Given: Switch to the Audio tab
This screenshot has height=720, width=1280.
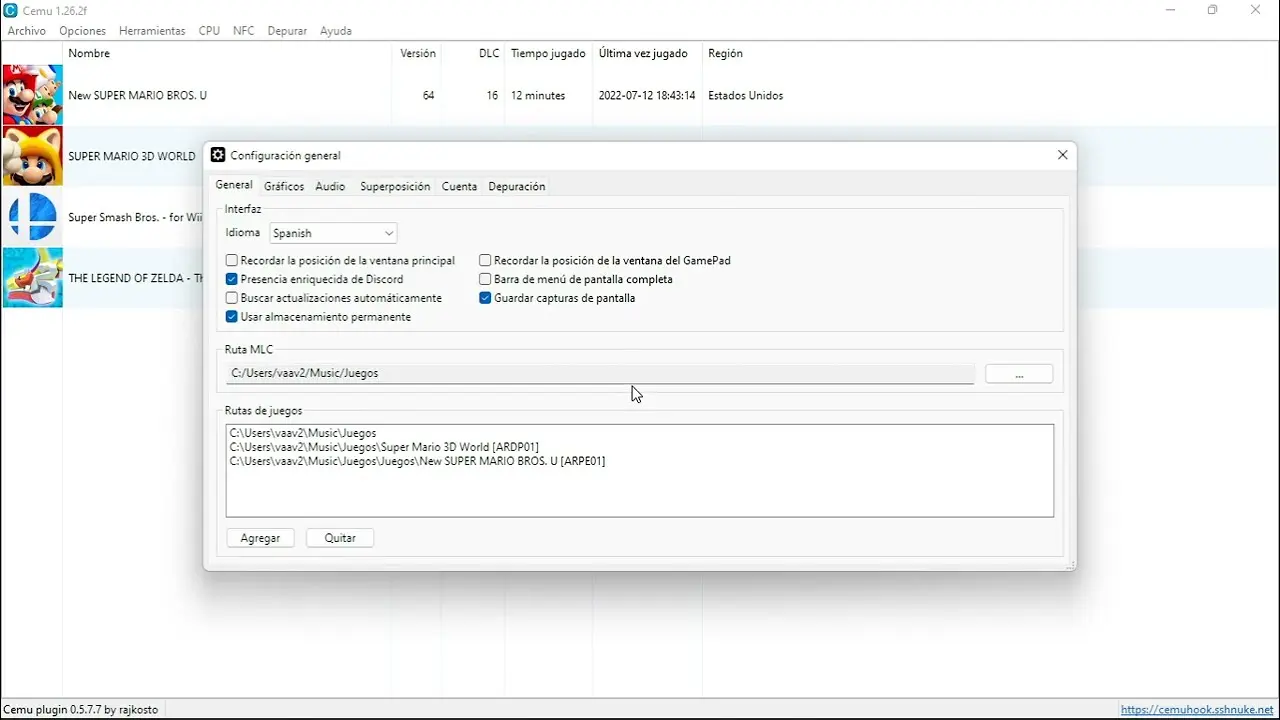Looking at the screenshot, I should pos(330,187).
